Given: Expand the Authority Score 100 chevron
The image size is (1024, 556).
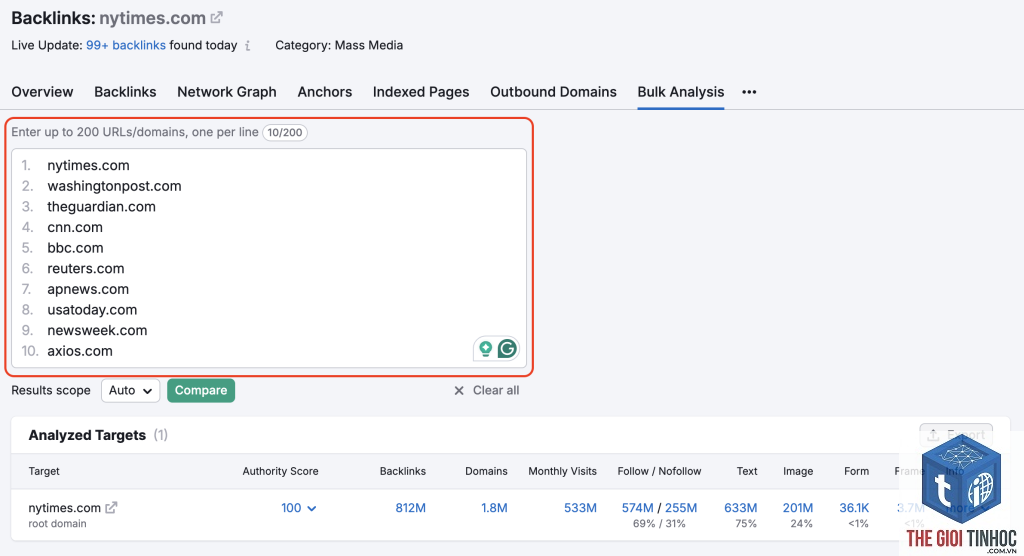Looking at the screenshot, I should [312, 508].
